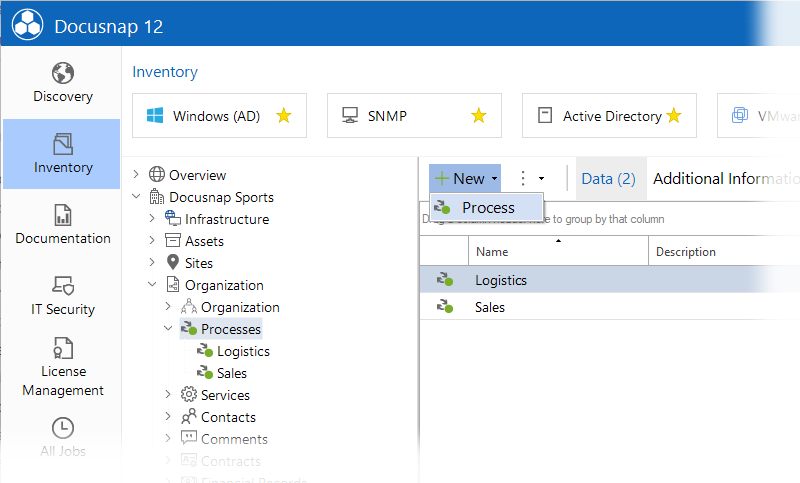Expand the Overview tree node
800x483 pixels.
coord(136,174)
